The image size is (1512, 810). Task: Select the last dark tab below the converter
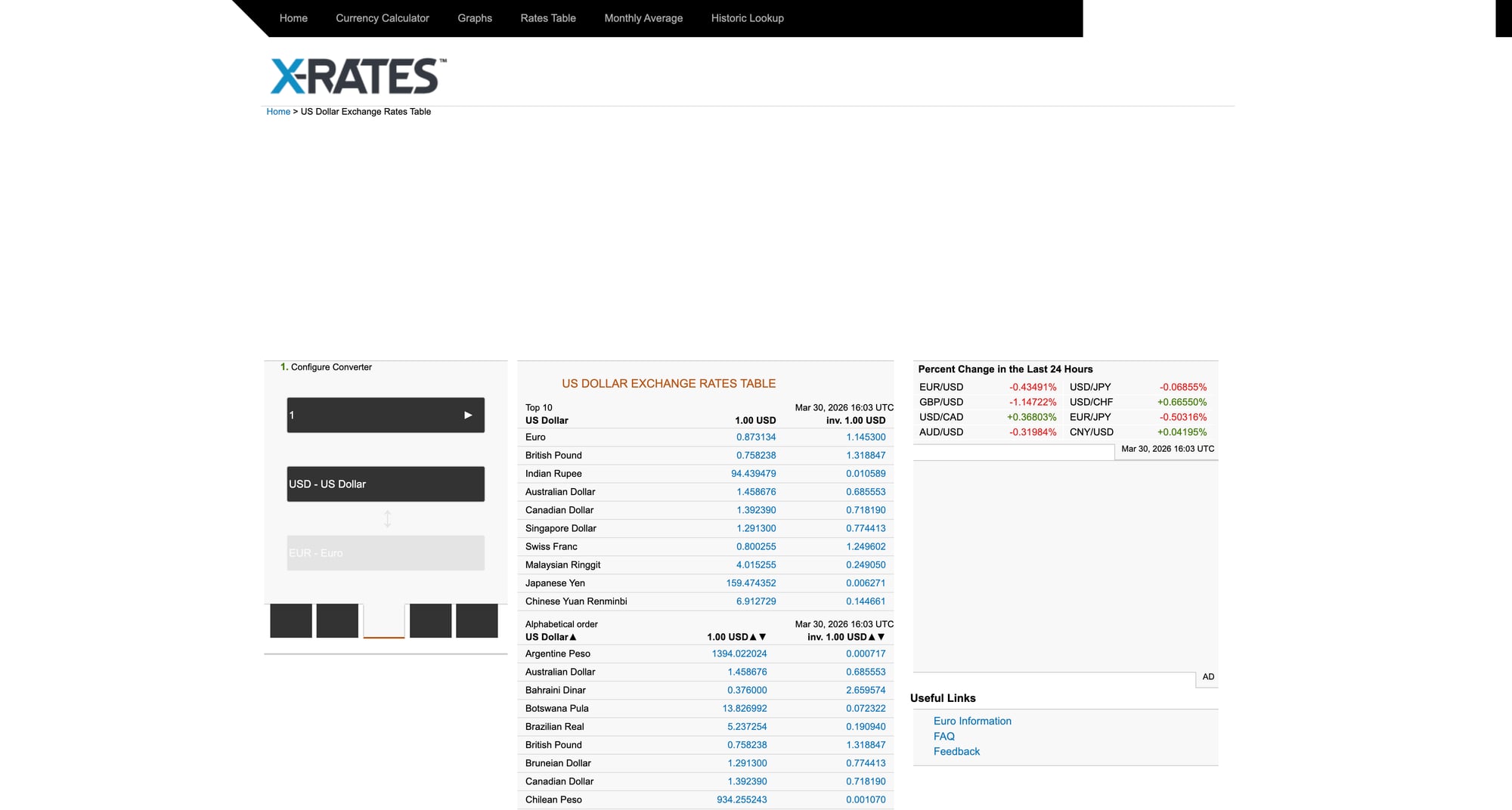point(476,620)
